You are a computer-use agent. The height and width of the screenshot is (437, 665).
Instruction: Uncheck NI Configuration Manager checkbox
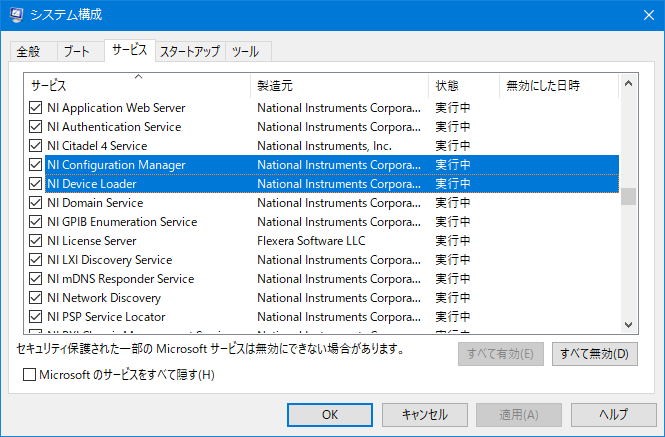pos(36,165)
